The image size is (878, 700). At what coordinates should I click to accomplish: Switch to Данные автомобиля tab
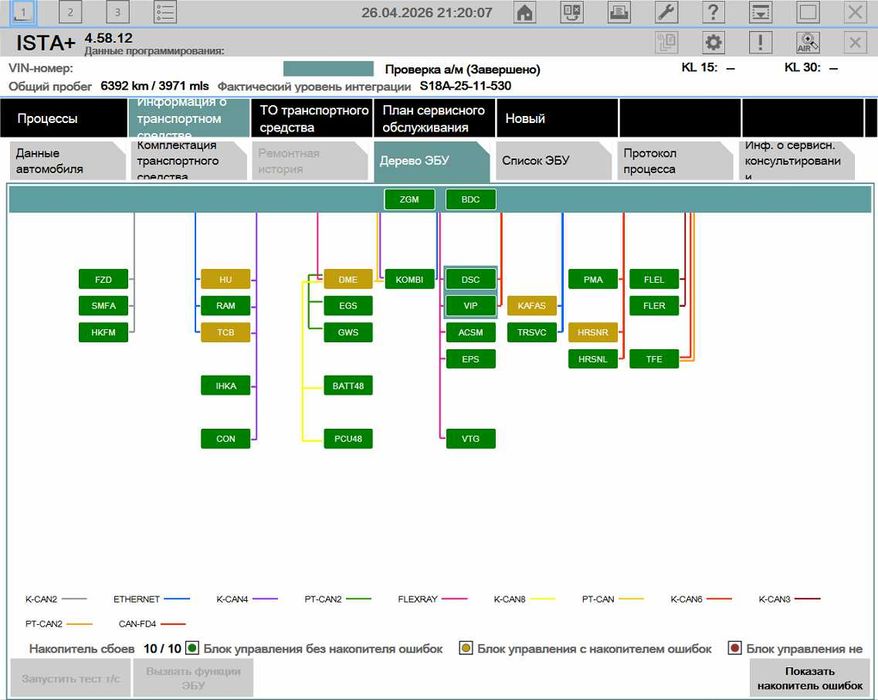pos(67,161)
